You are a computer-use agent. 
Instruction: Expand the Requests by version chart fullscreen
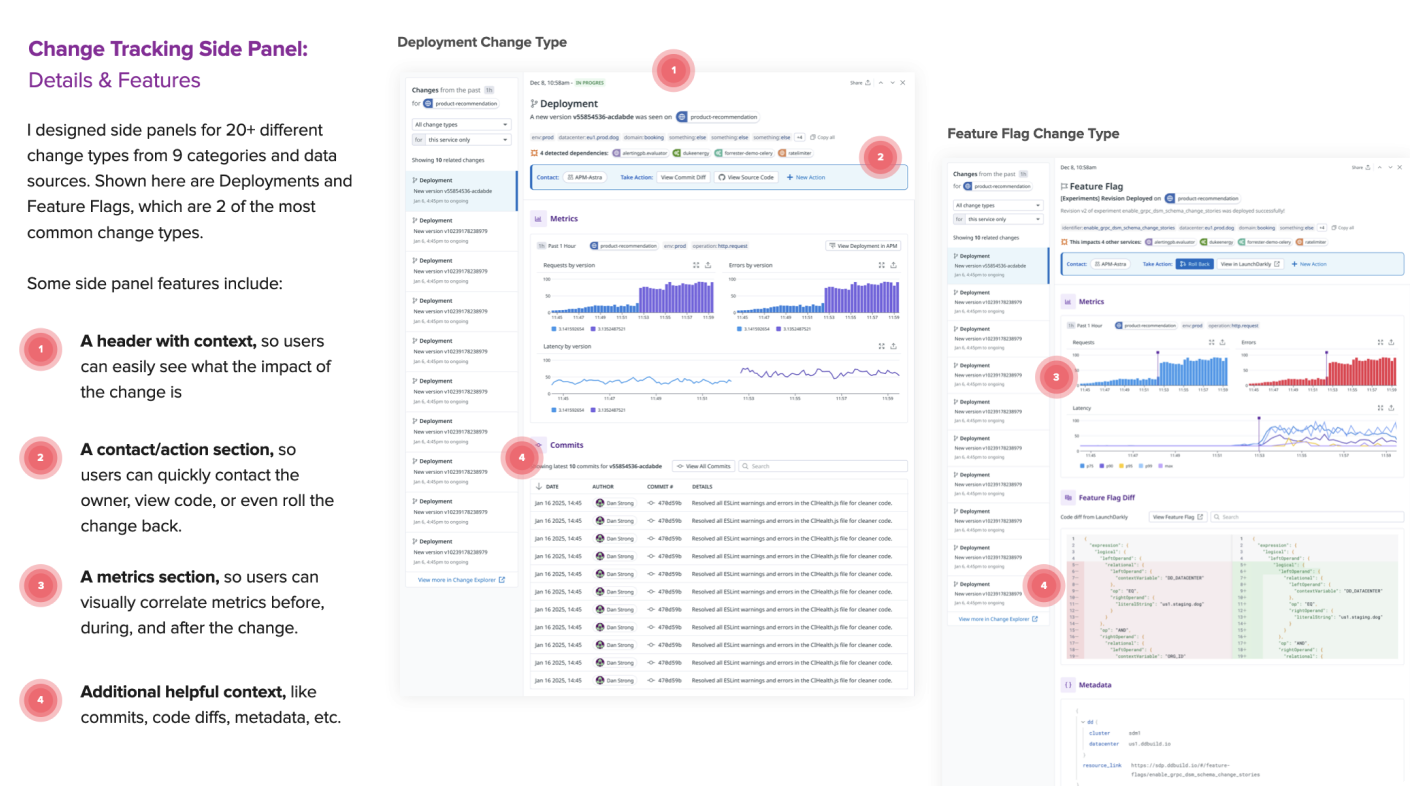click(696, 265)
